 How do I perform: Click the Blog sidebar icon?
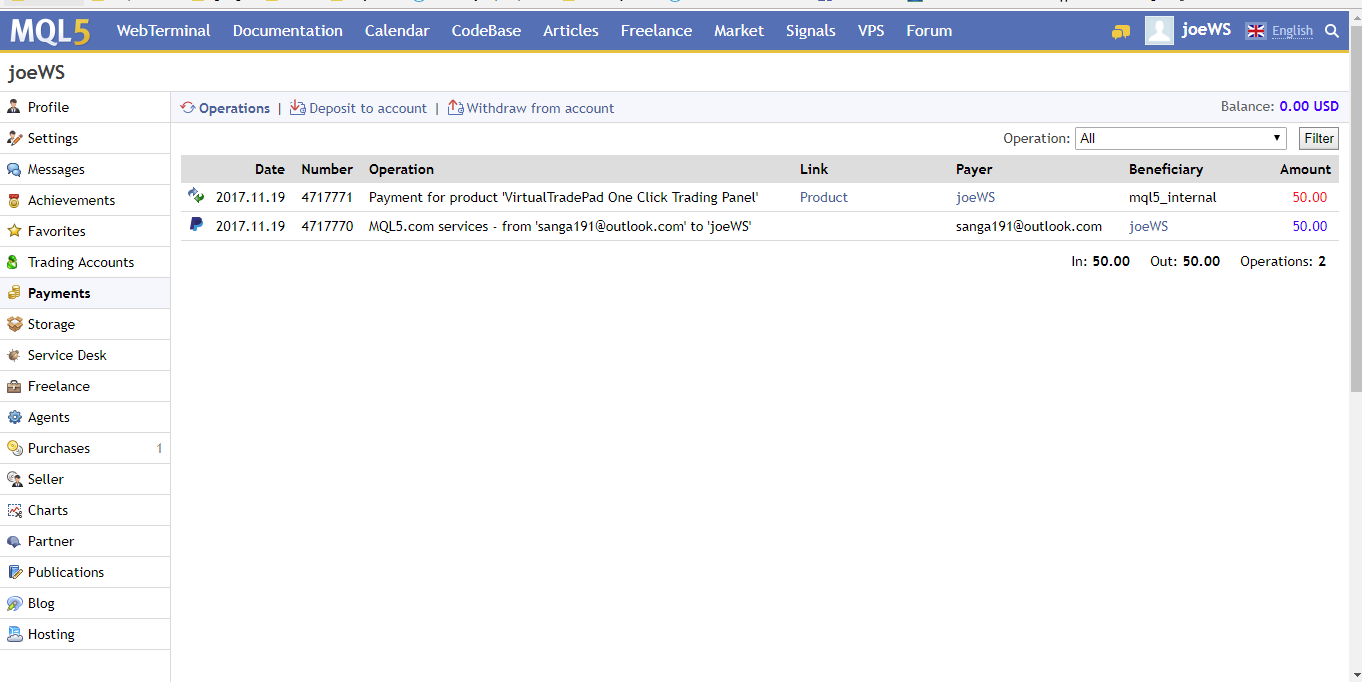tap(14, 603)
